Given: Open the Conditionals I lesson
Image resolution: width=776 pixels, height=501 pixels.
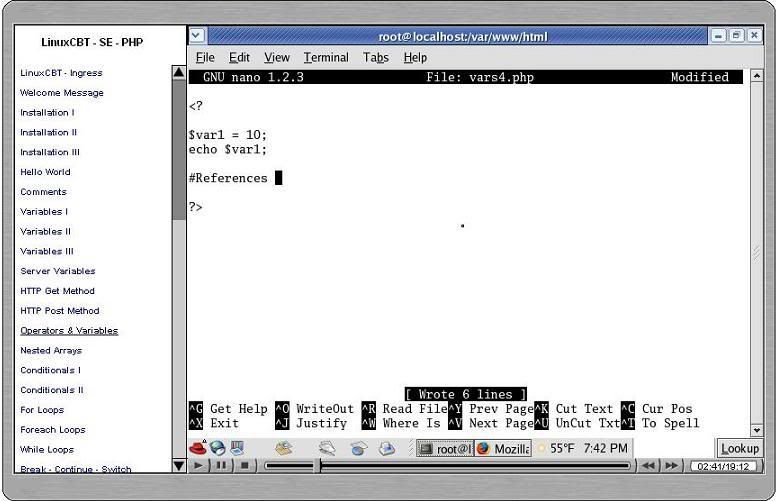Looking at the screenshot, I should [50, 370].
